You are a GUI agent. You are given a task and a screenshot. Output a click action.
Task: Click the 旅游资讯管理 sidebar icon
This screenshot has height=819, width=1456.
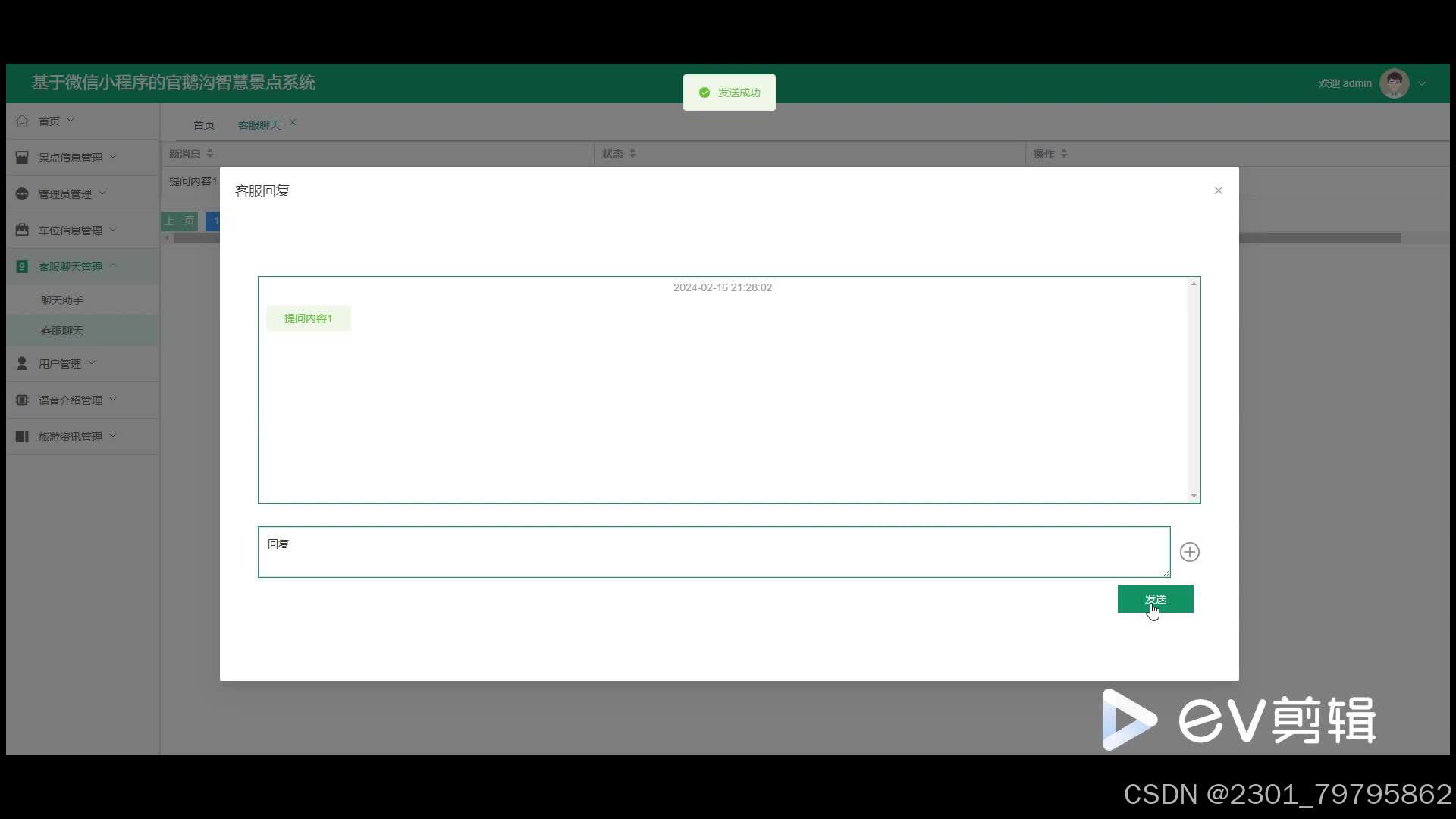click(22, 436)
